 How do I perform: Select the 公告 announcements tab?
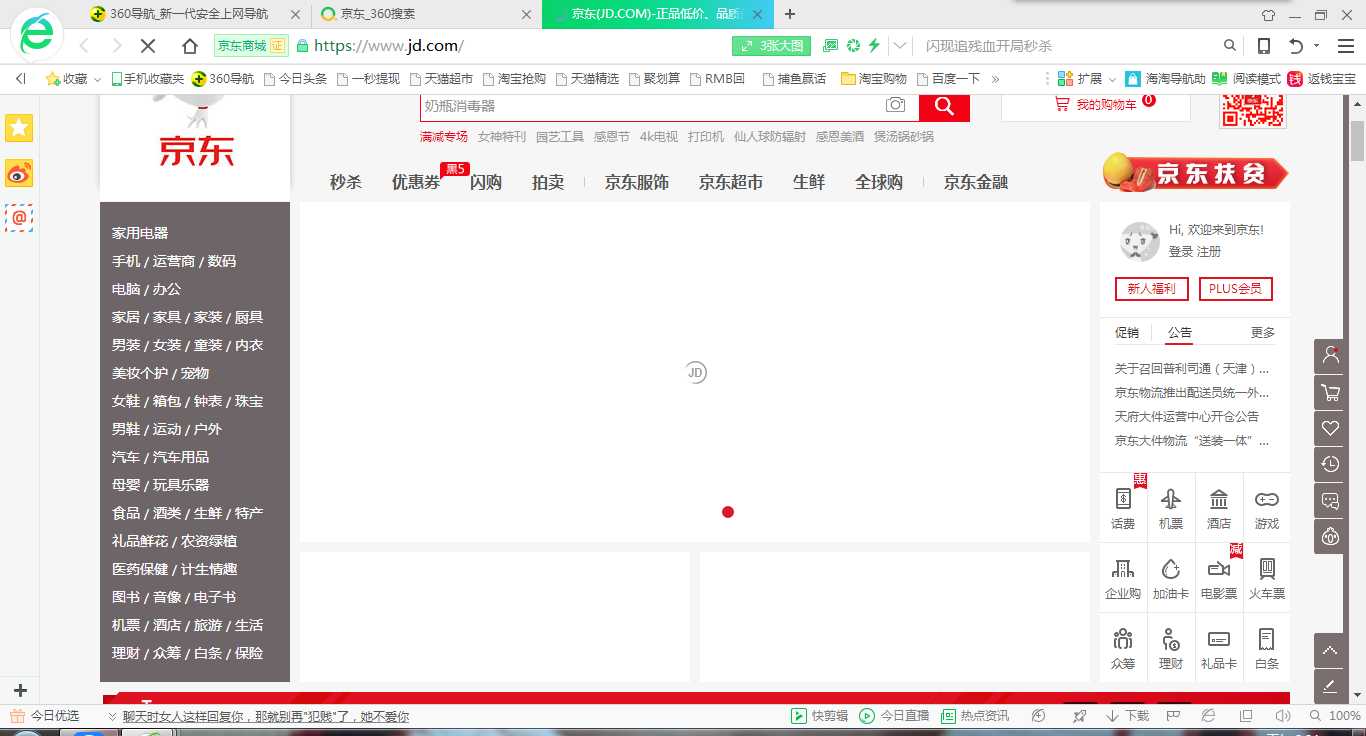click(x=1179, y=332)
